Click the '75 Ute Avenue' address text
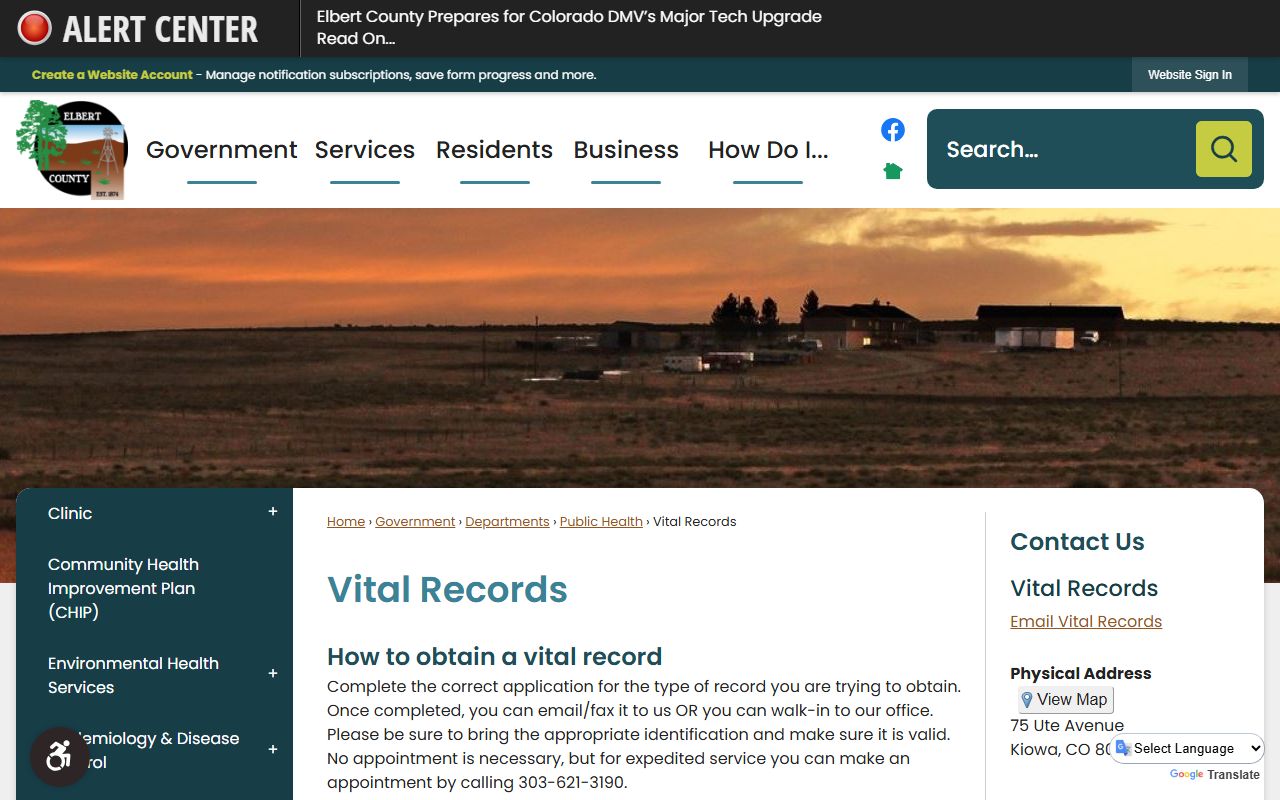 click(x=1067, y=725)
